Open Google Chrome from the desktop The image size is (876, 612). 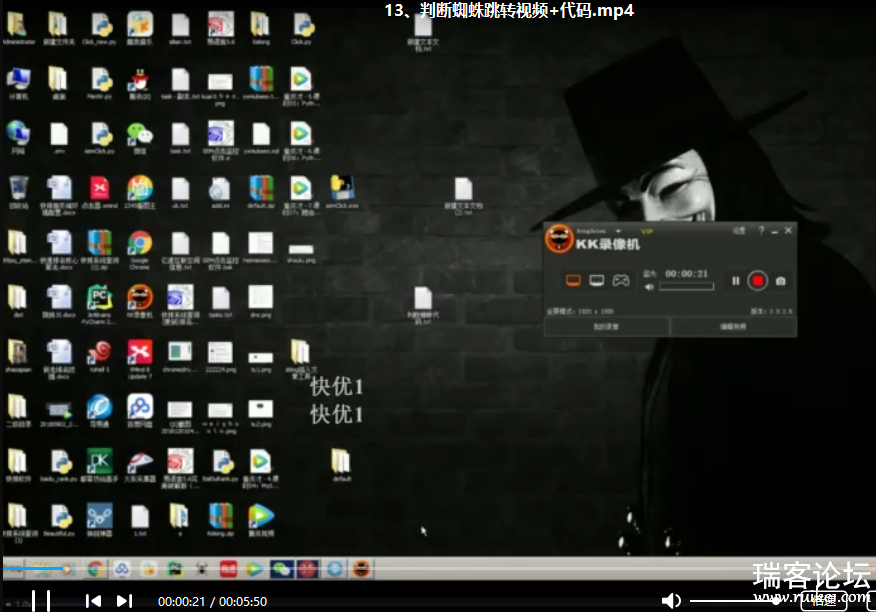(x=140, y=243)
